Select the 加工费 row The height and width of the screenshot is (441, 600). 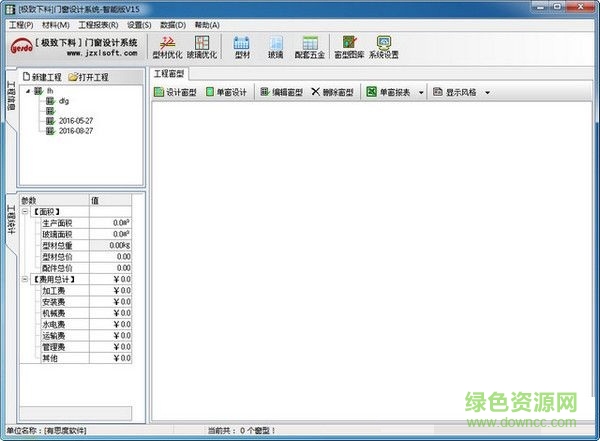(86, 291)
